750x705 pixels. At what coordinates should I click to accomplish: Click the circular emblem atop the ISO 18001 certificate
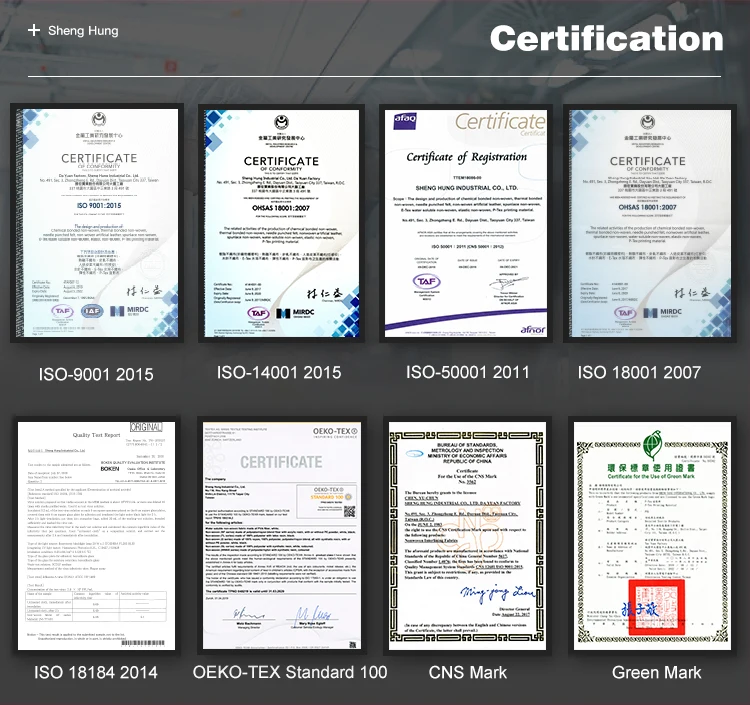648,122
